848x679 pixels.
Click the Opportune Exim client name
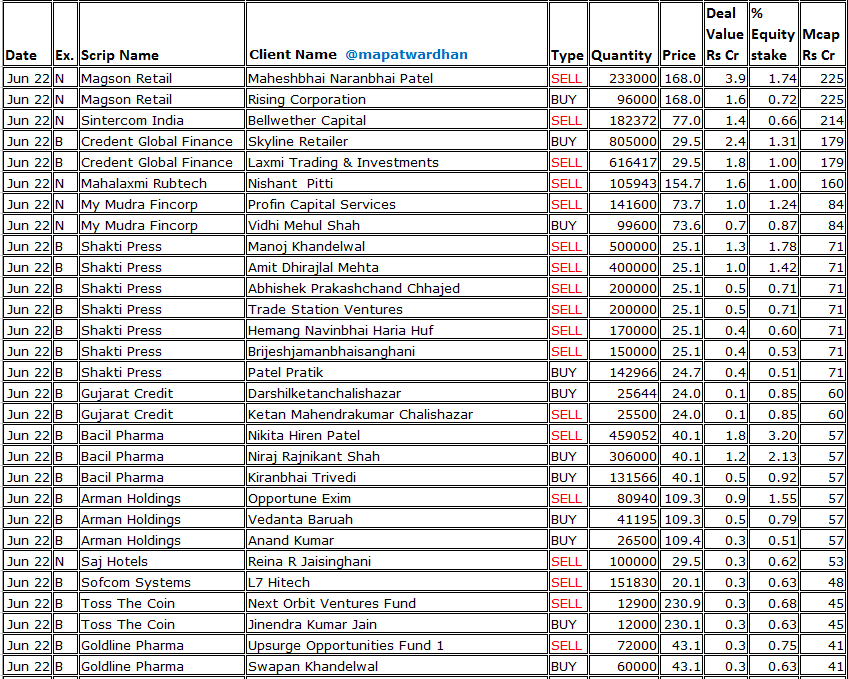coord(396,499)
